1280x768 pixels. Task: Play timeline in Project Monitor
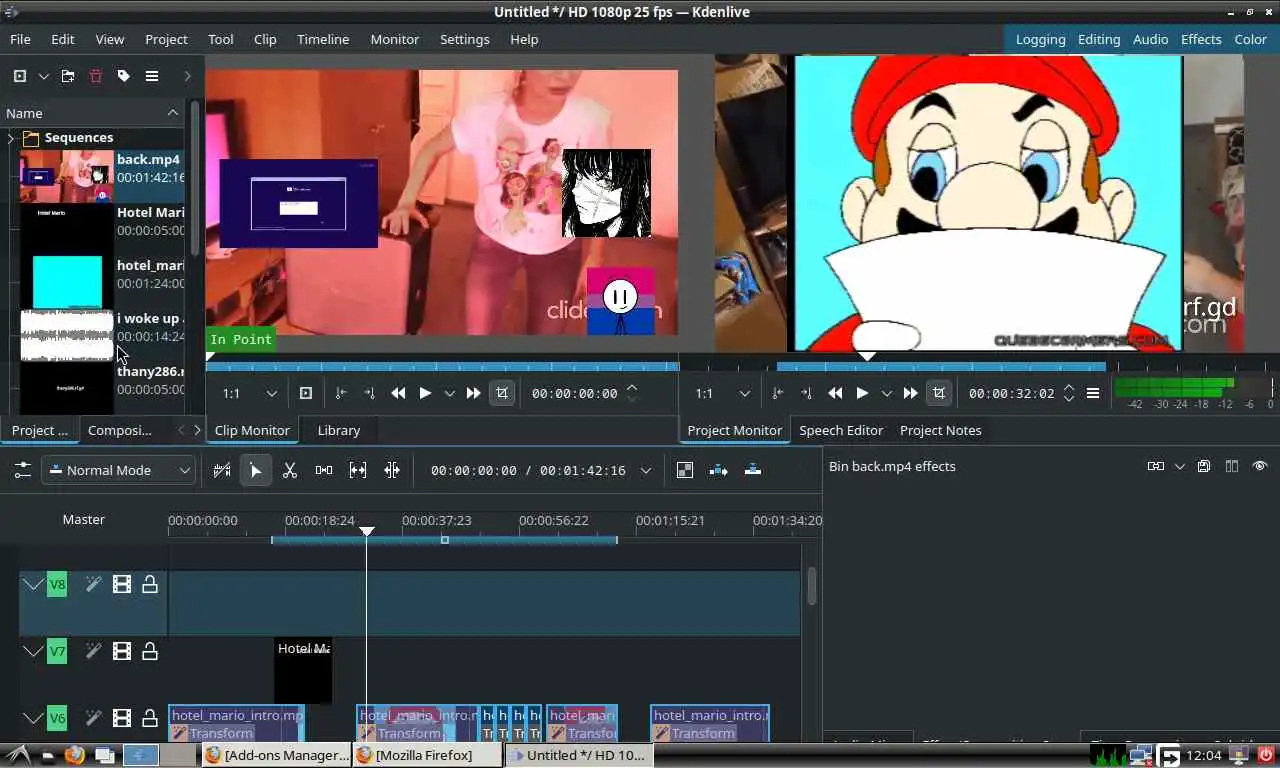coord(862,393)
